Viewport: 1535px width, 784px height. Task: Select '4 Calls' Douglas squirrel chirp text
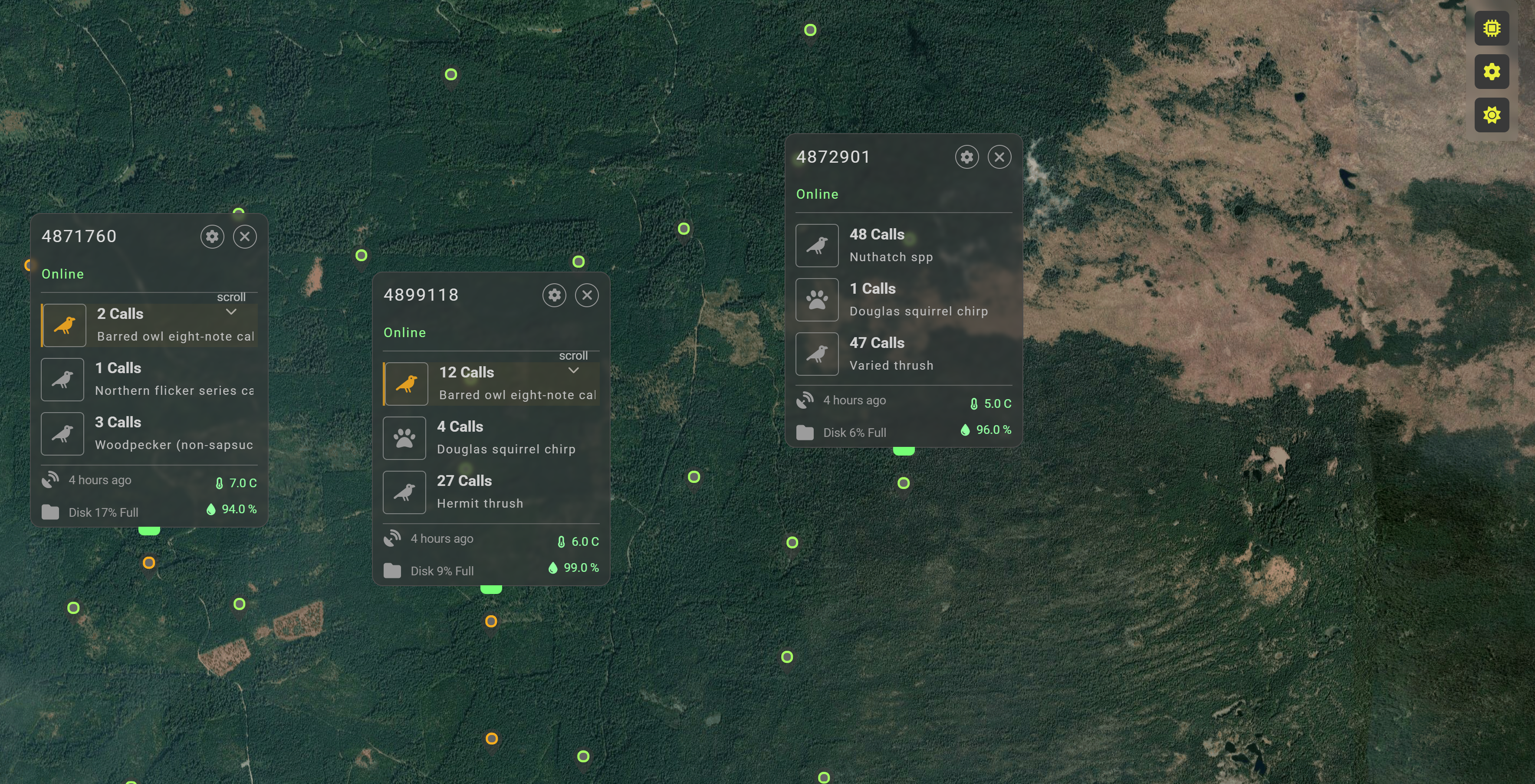460,426
